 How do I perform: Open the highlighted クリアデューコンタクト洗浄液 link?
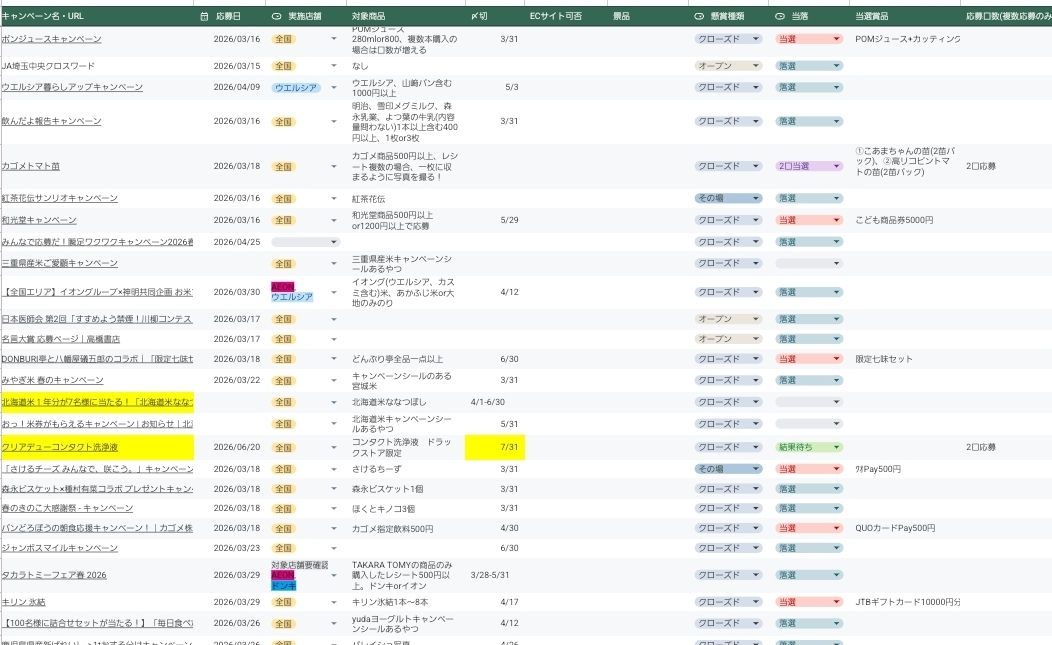coord(60,447)
